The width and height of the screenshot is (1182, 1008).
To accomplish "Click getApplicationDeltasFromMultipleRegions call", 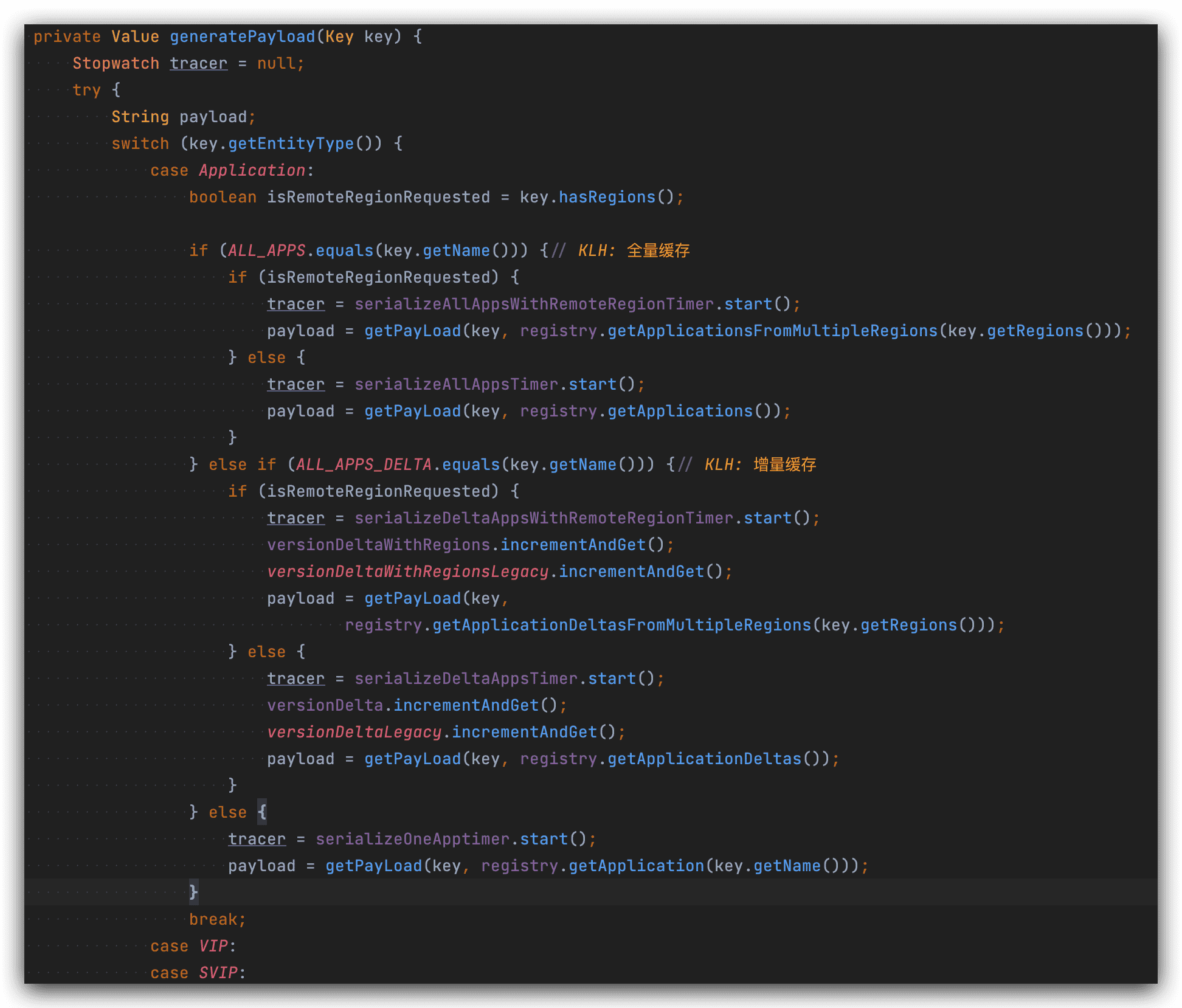I will tap(622, 626).
